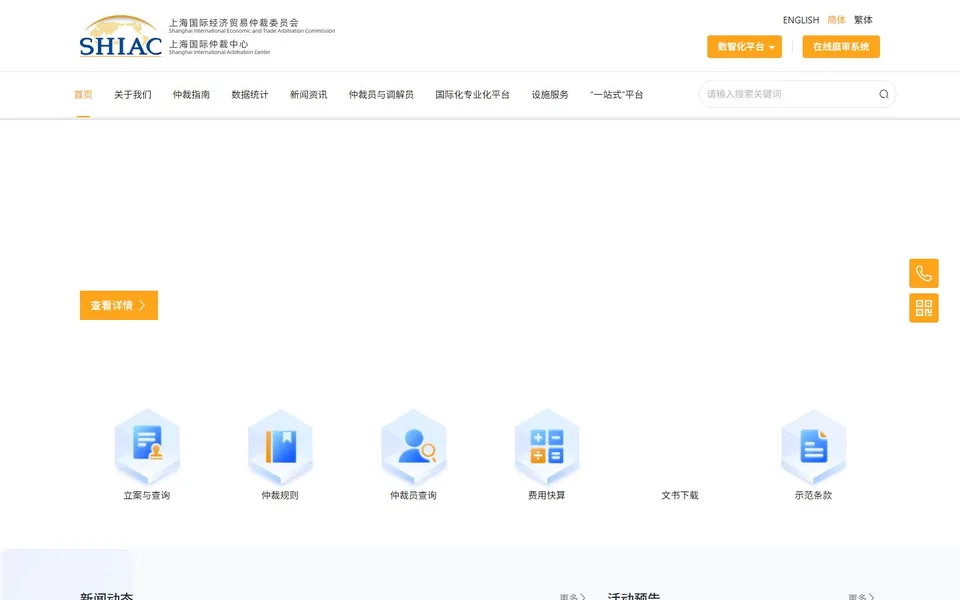Open the 设施服务 menu
Viewport: 960px width, 600px height.
550,94
